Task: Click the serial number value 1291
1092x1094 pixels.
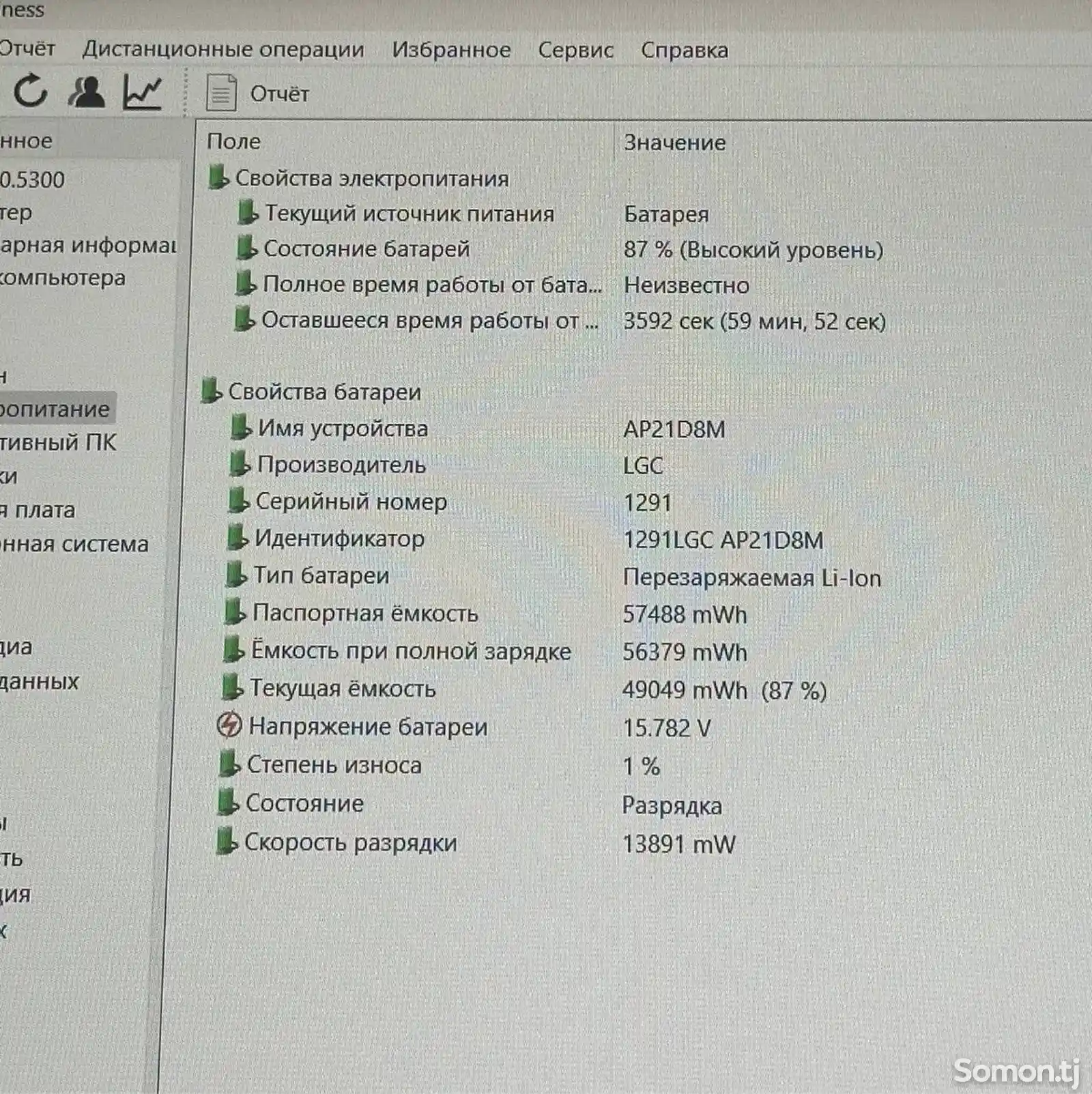Action: coord(648,503)
